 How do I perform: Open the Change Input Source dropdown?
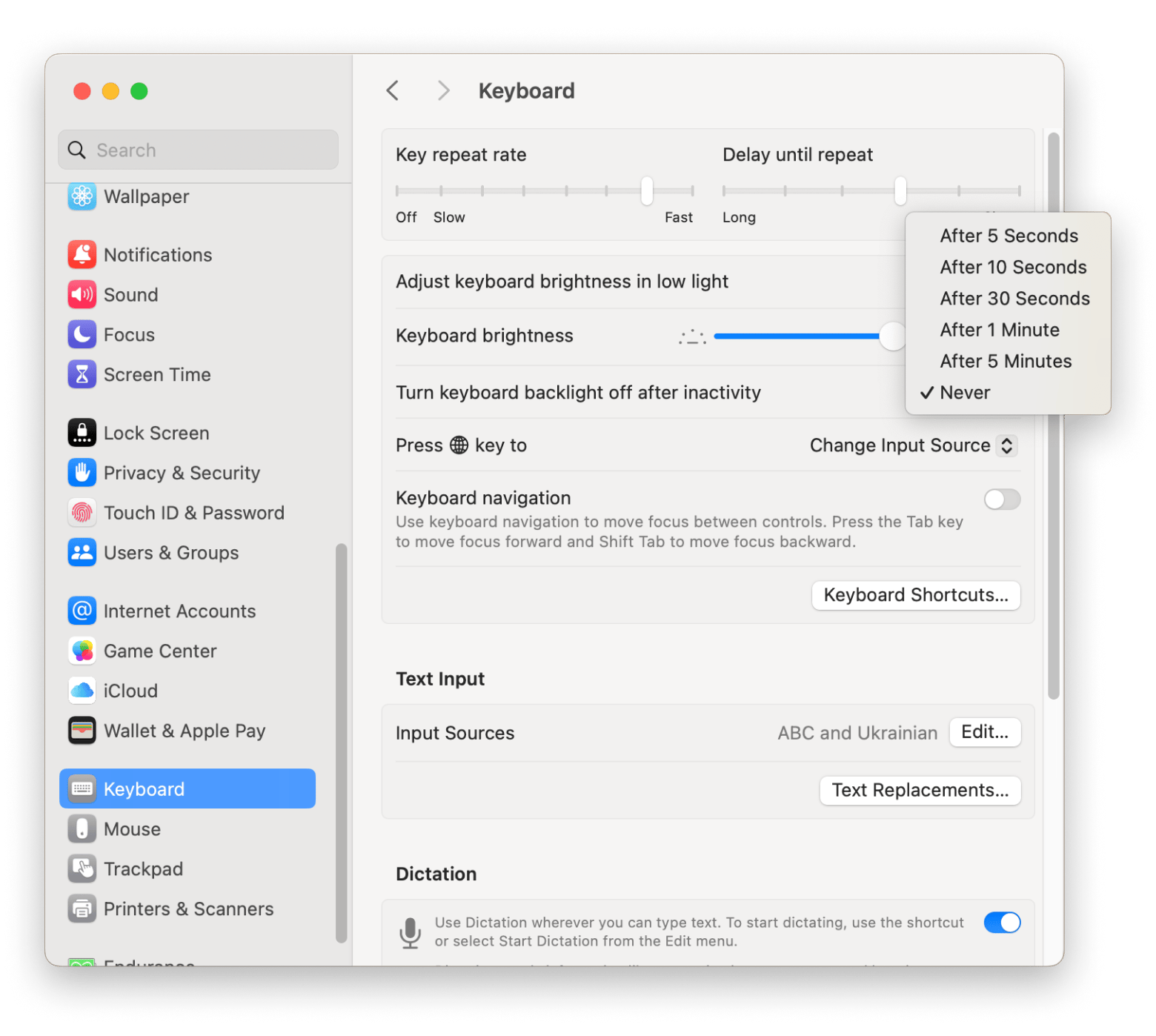pos(912,445)
